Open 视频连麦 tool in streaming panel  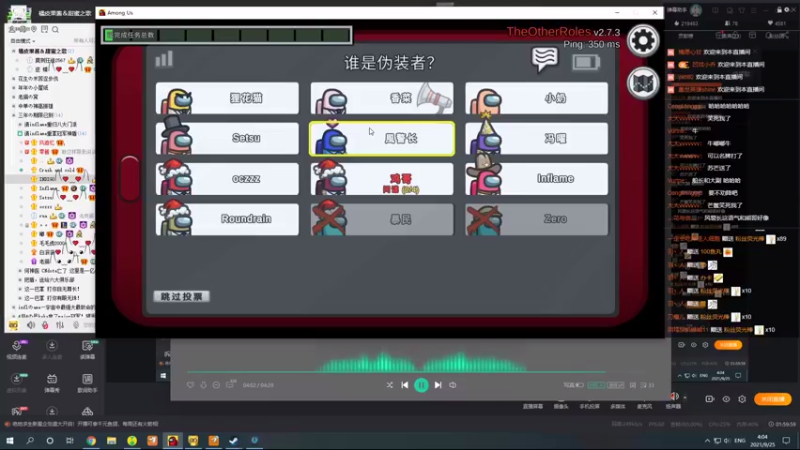[16, 350]
